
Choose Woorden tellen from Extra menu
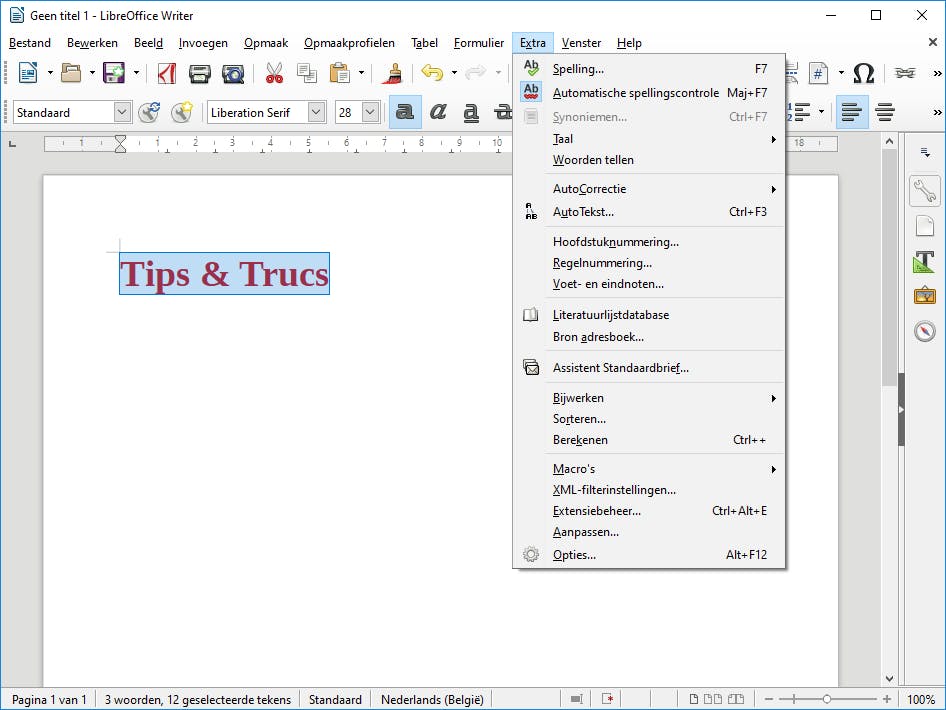click(x=649, y=160)
